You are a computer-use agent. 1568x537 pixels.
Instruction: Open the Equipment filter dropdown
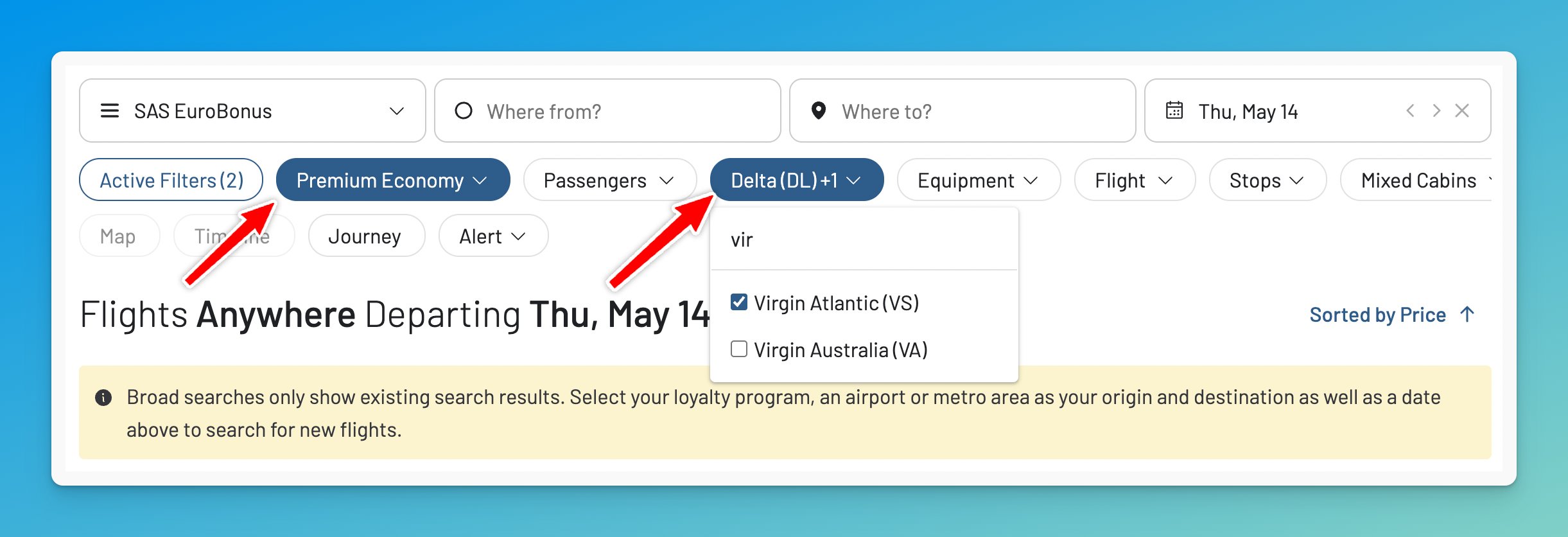click(x=977, y=180)
